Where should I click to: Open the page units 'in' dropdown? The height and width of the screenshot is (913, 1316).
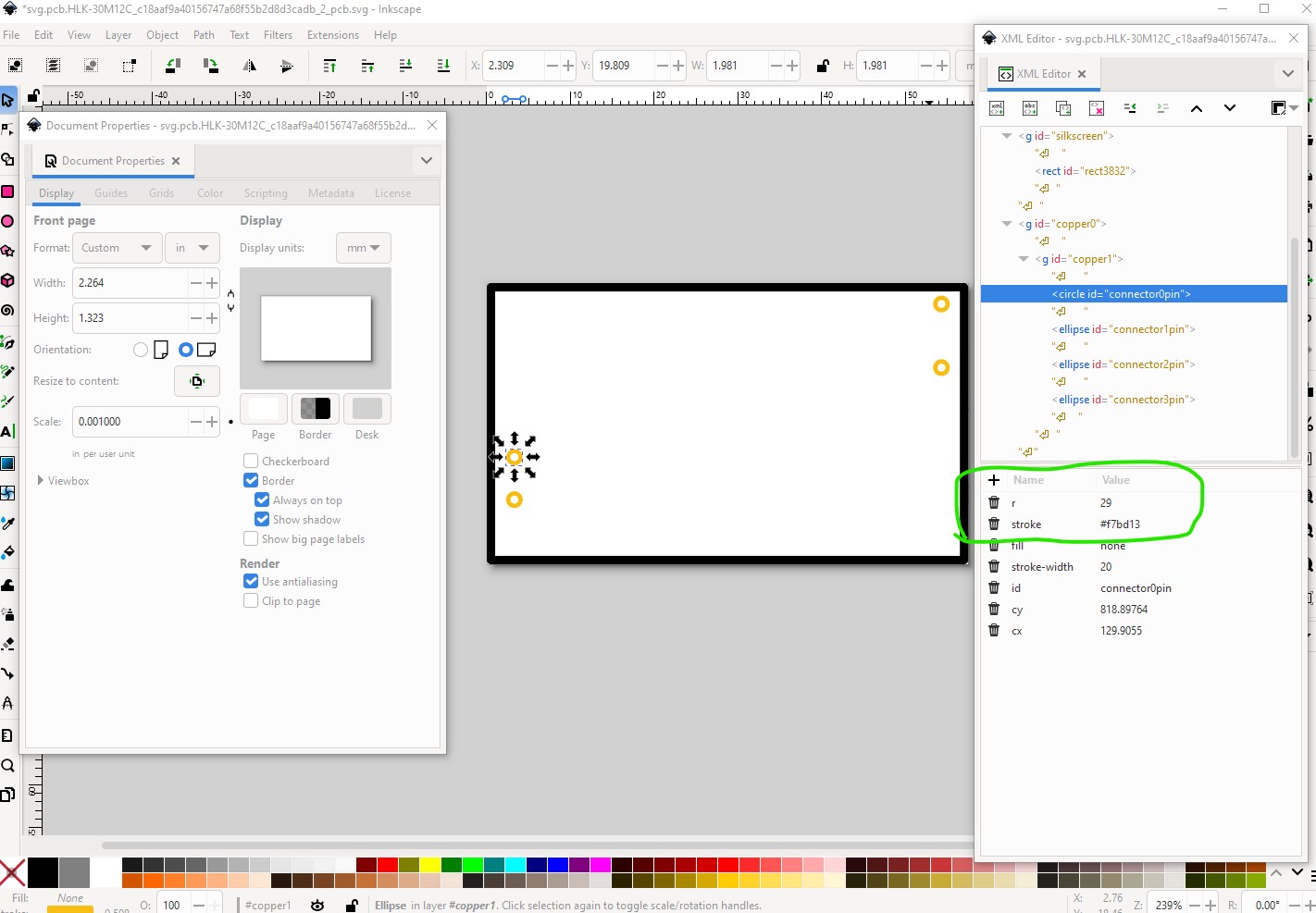click(192, 248)
